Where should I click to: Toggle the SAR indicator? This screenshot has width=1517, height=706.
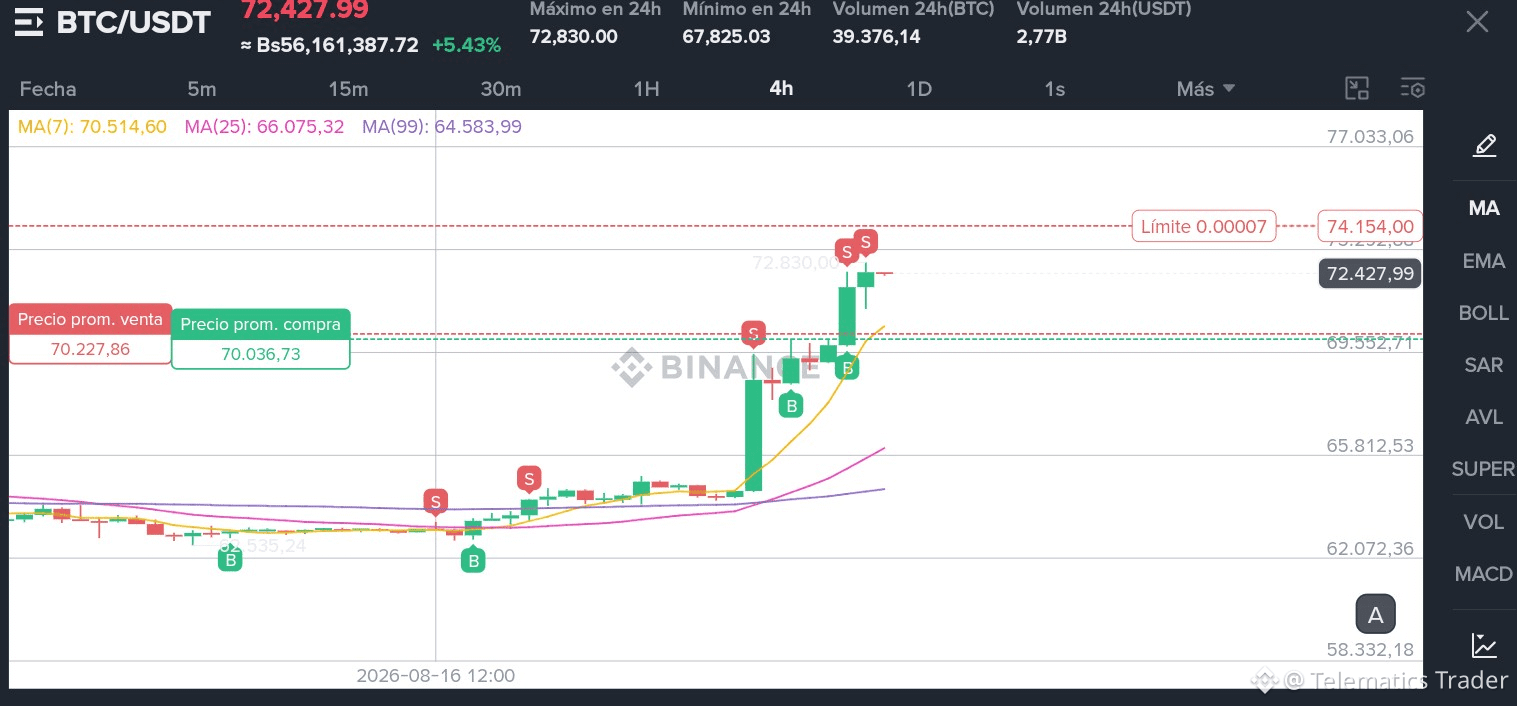tap(1484, 365)
